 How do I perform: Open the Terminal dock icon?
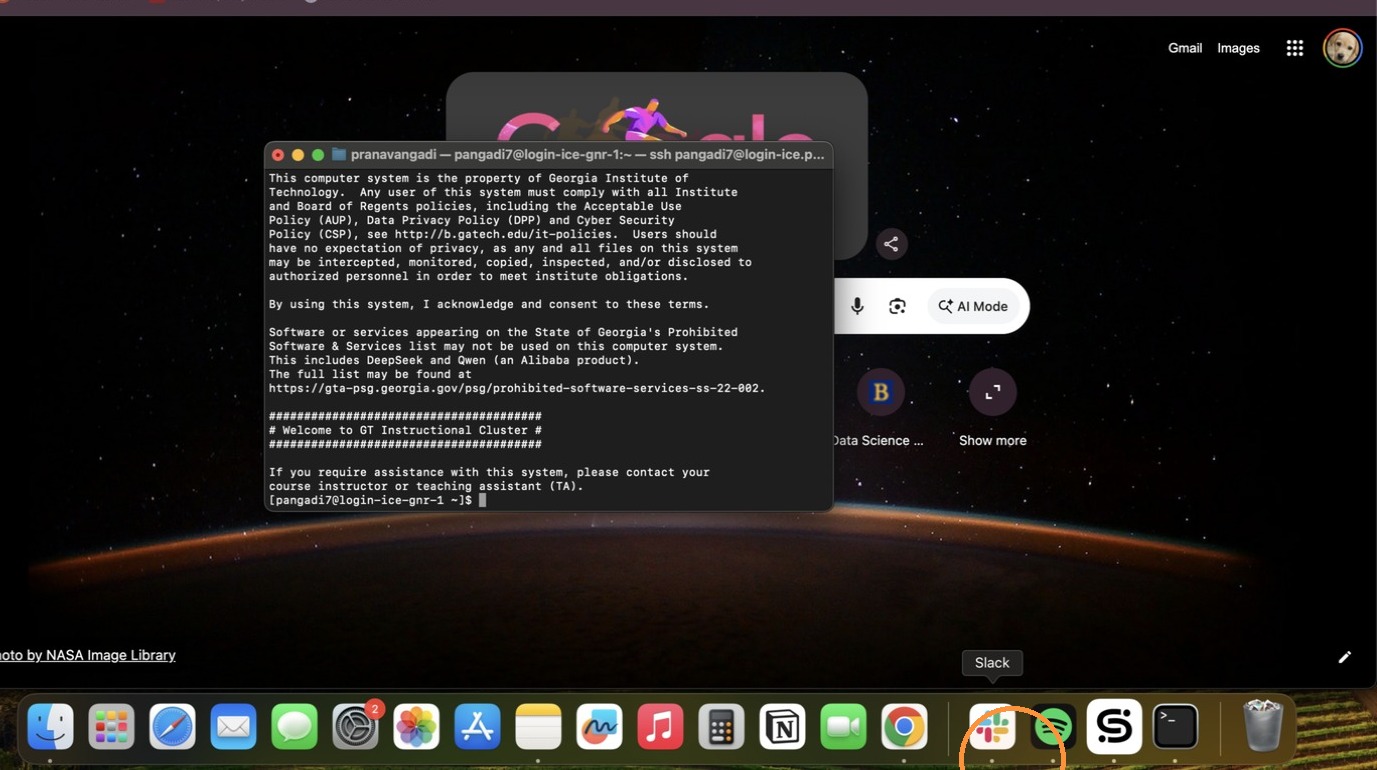tap(1175, 727)
